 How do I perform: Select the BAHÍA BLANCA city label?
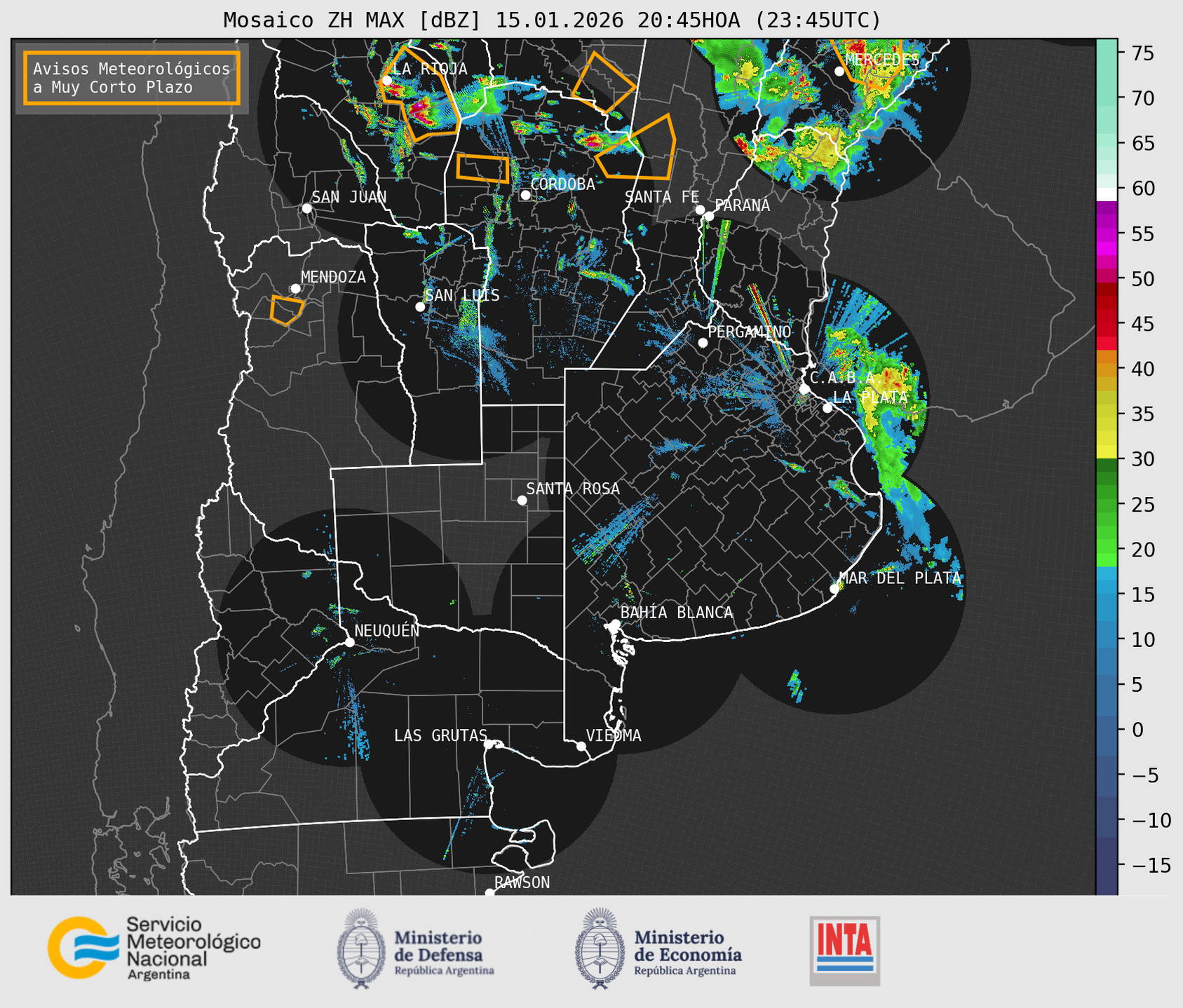677,613
